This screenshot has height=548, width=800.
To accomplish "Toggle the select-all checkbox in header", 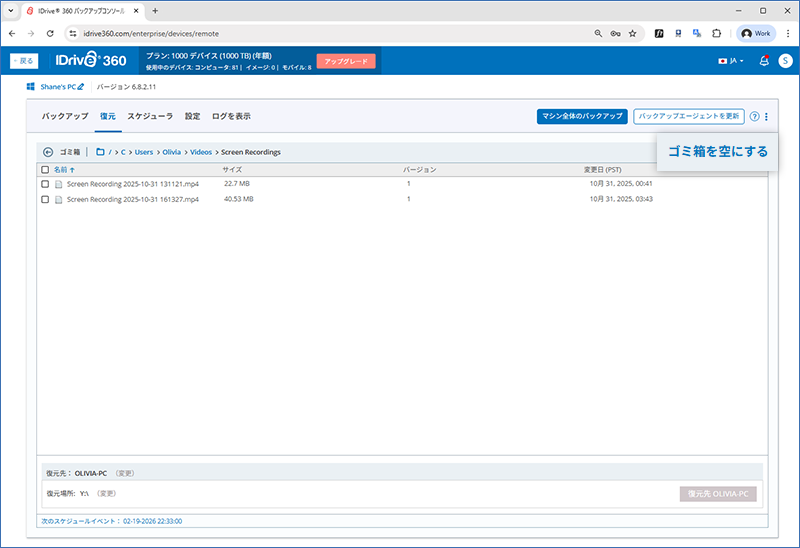I will (x=45, y=170).
